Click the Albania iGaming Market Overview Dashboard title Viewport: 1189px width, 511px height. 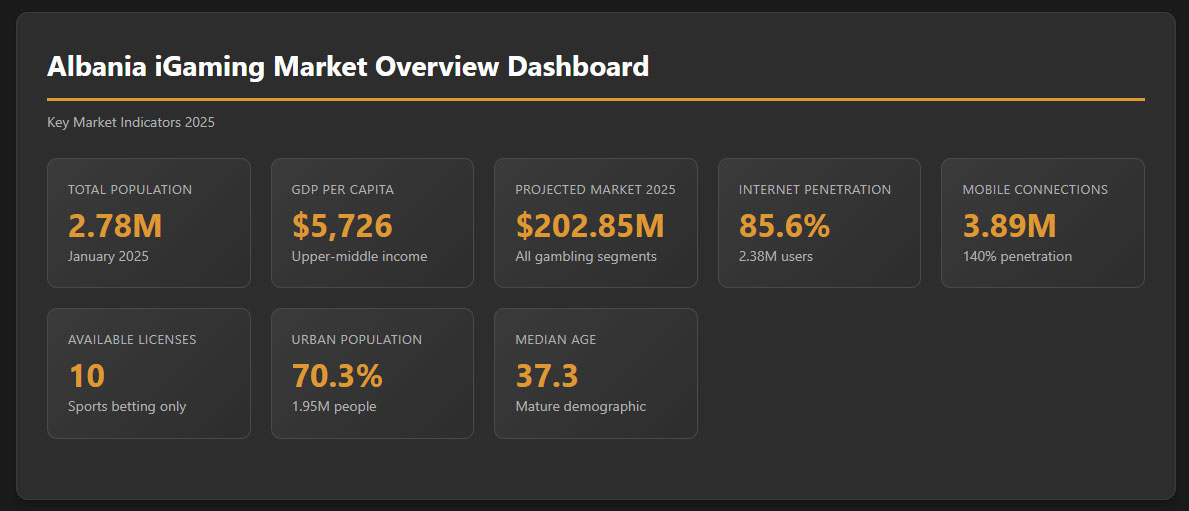[x=347, y=67]
